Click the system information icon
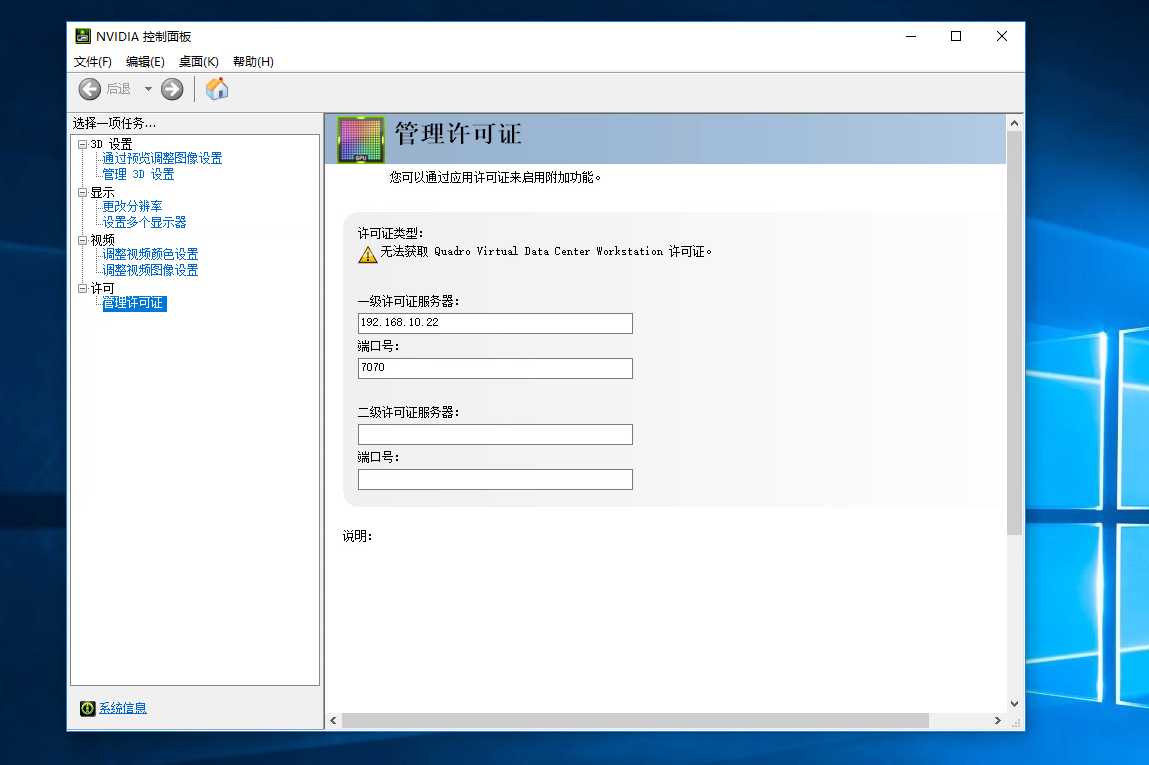The width and height of the screenshot is (1149, 765). [x=87, y=708]
